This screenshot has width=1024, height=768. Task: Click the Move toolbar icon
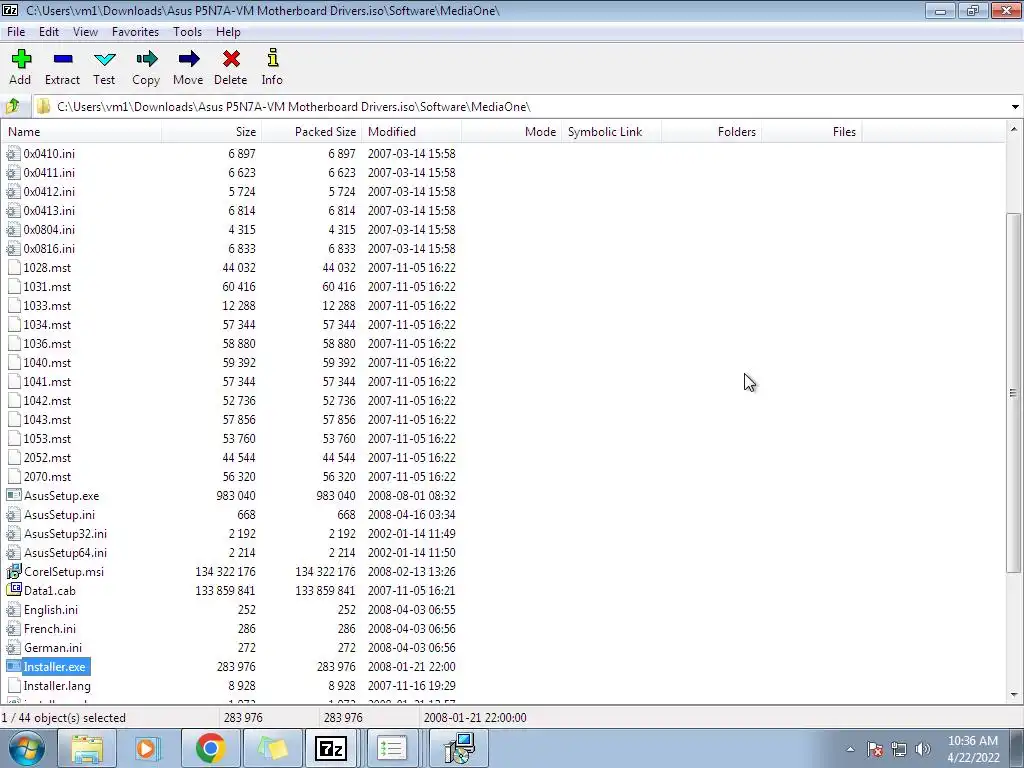pos(188,59)
